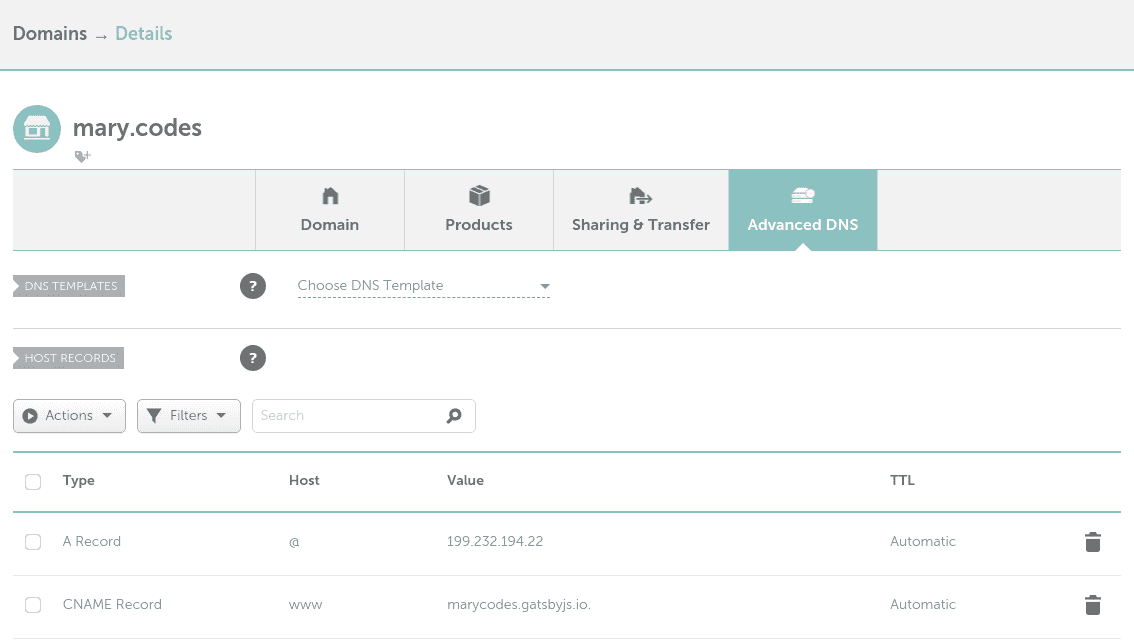Edit the value 199.232.194.22

495,542
